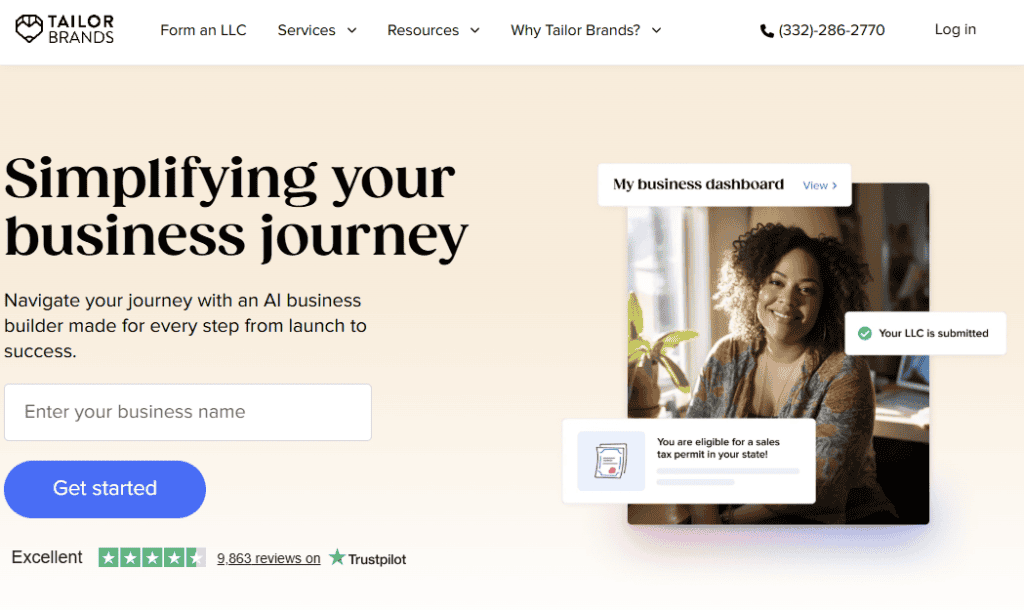This screenshot has height=610, width=1024.
Task: Open the Resources dropdown menu
Action: click(x=433, y=30)
